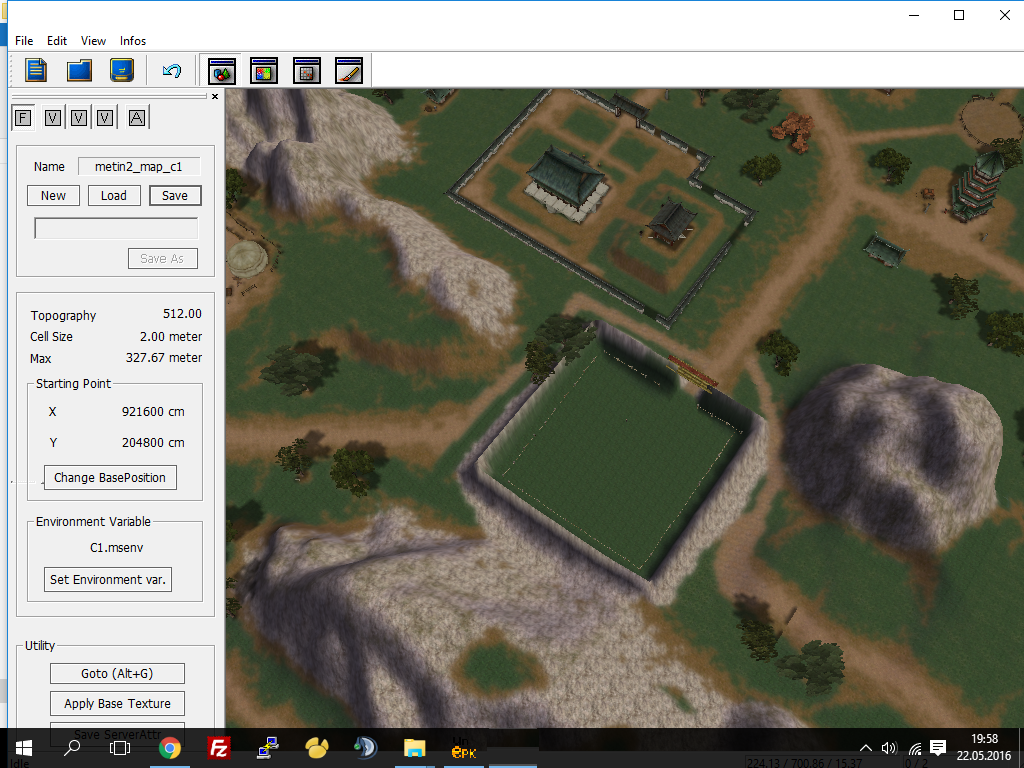Image resolution: width=1024 pixels, height=768 pixels.
Task: Open the Windows Start menu
Action: tap(24, 748)
